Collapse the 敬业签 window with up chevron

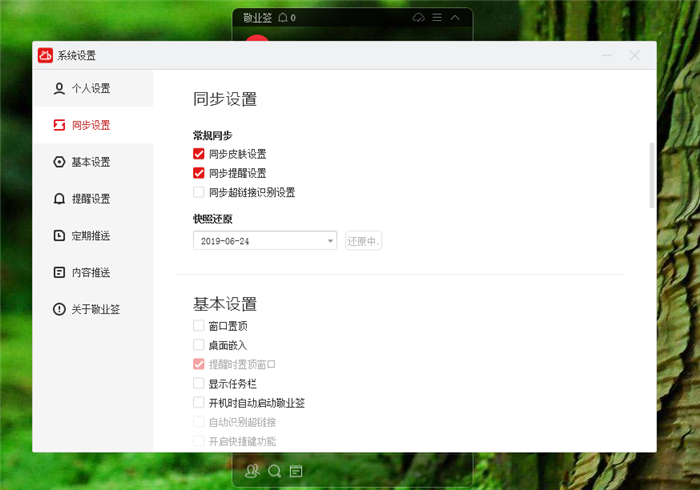[x=455, y=17]
